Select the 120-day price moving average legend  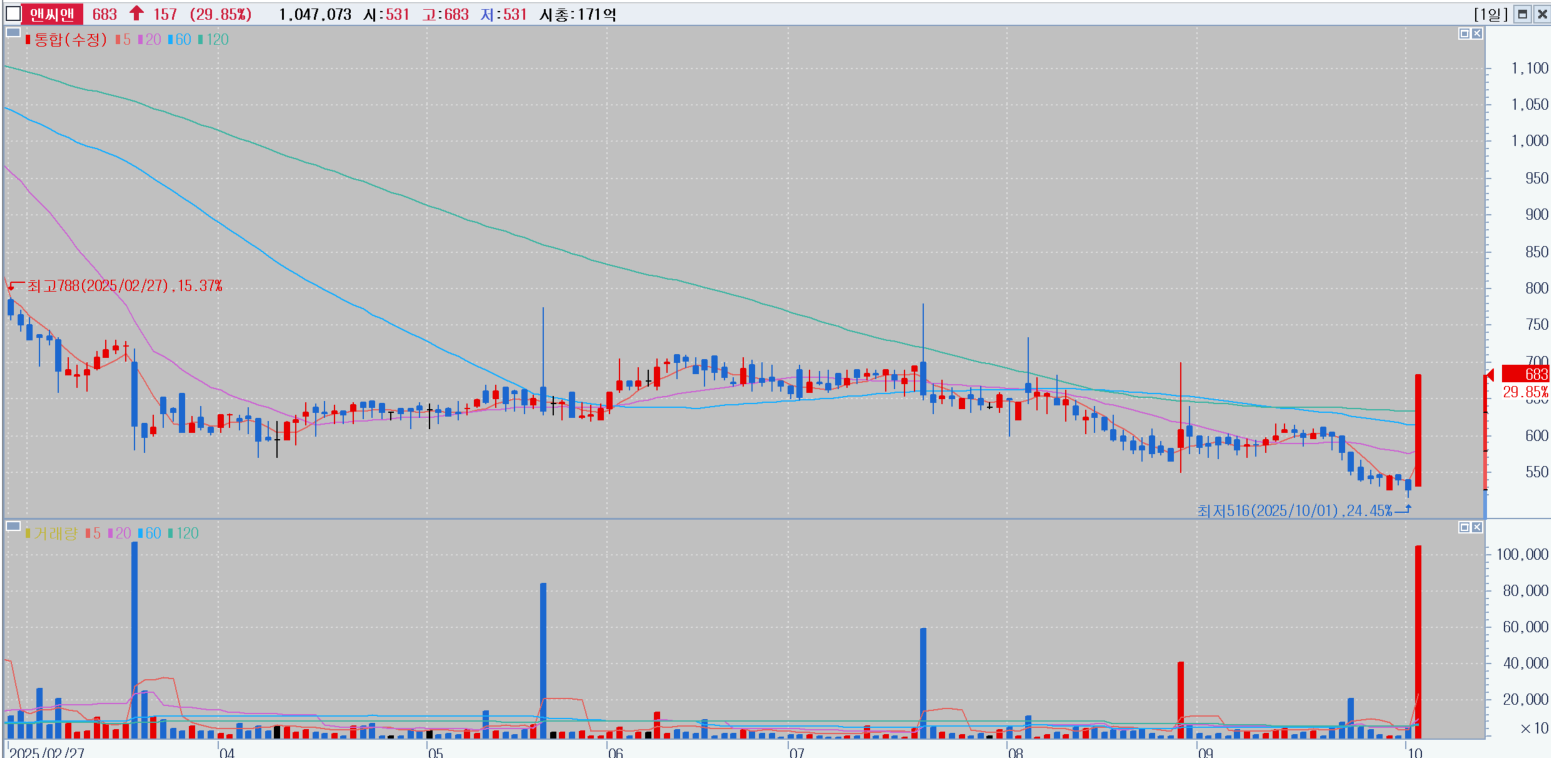click(213, 40)
